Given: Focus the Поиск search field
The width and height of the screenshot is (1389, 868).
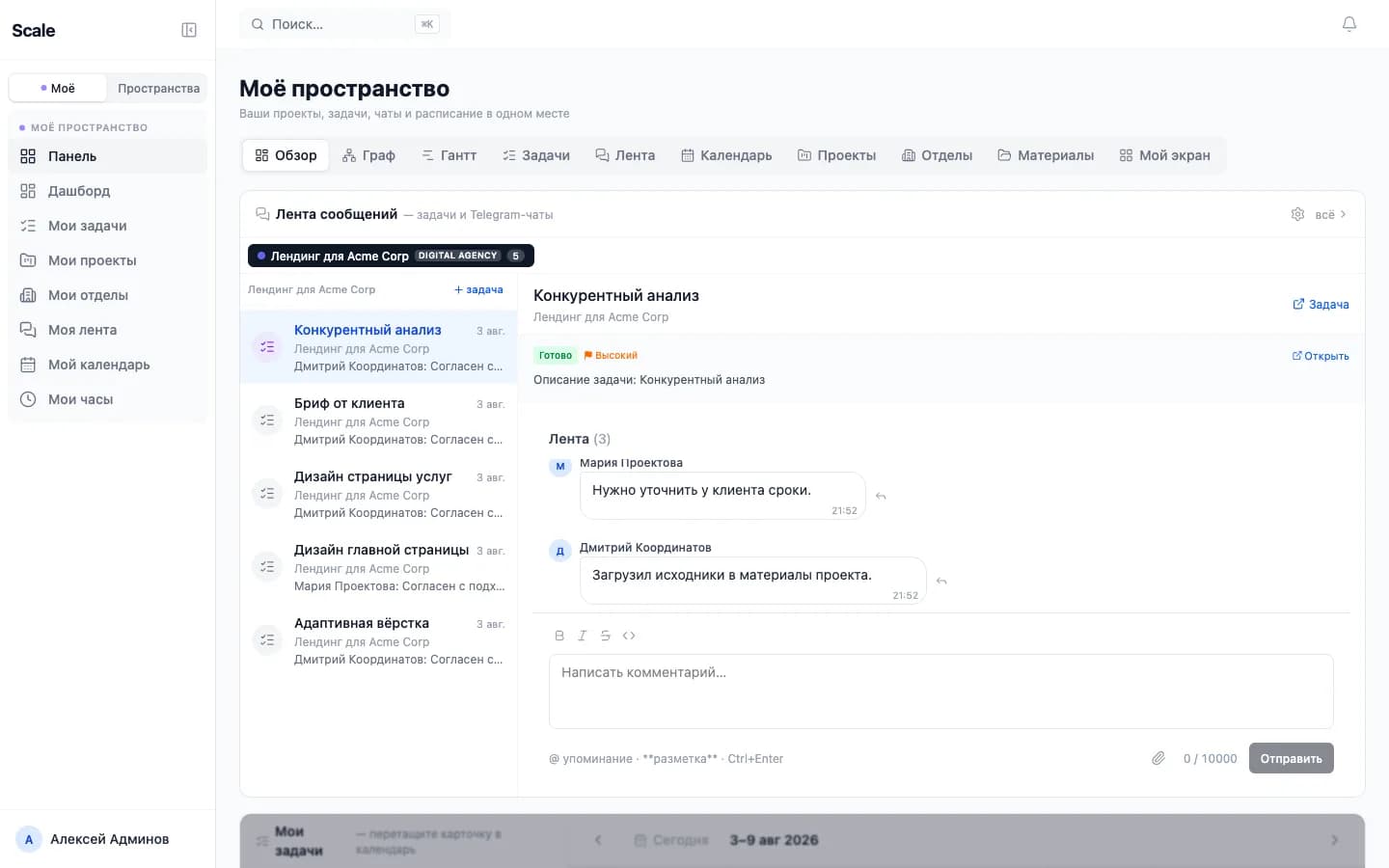Looking at the screenshot, I should coord(345,24).
